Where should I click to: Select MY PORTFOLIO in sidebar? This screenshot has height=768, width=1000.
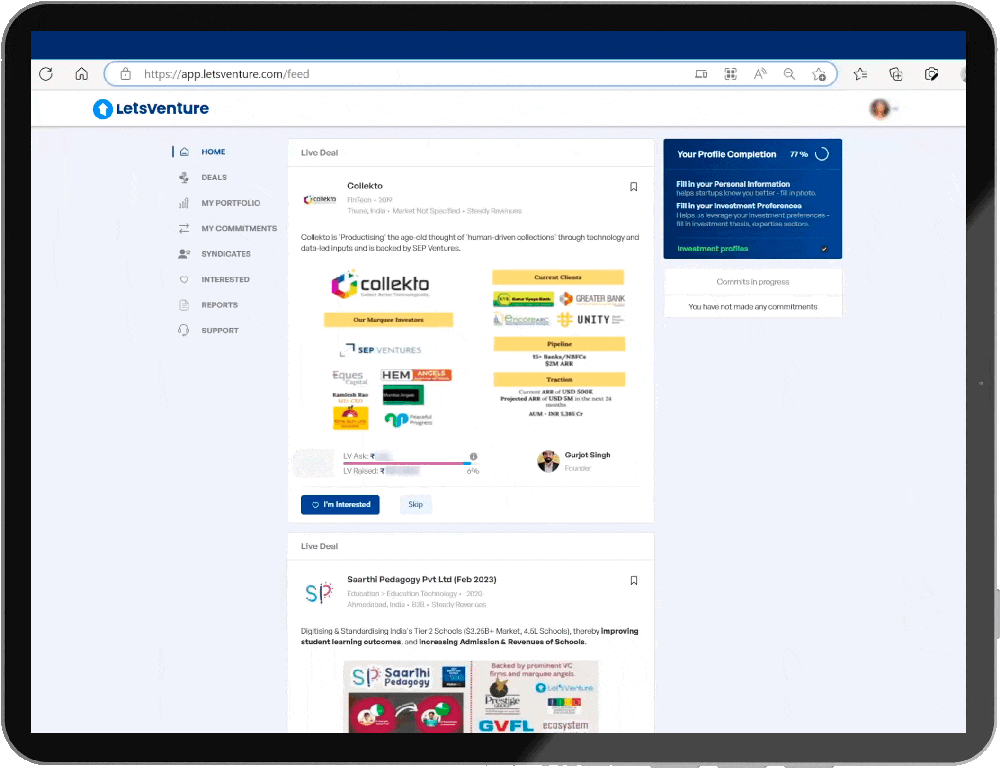pos(231,203)
